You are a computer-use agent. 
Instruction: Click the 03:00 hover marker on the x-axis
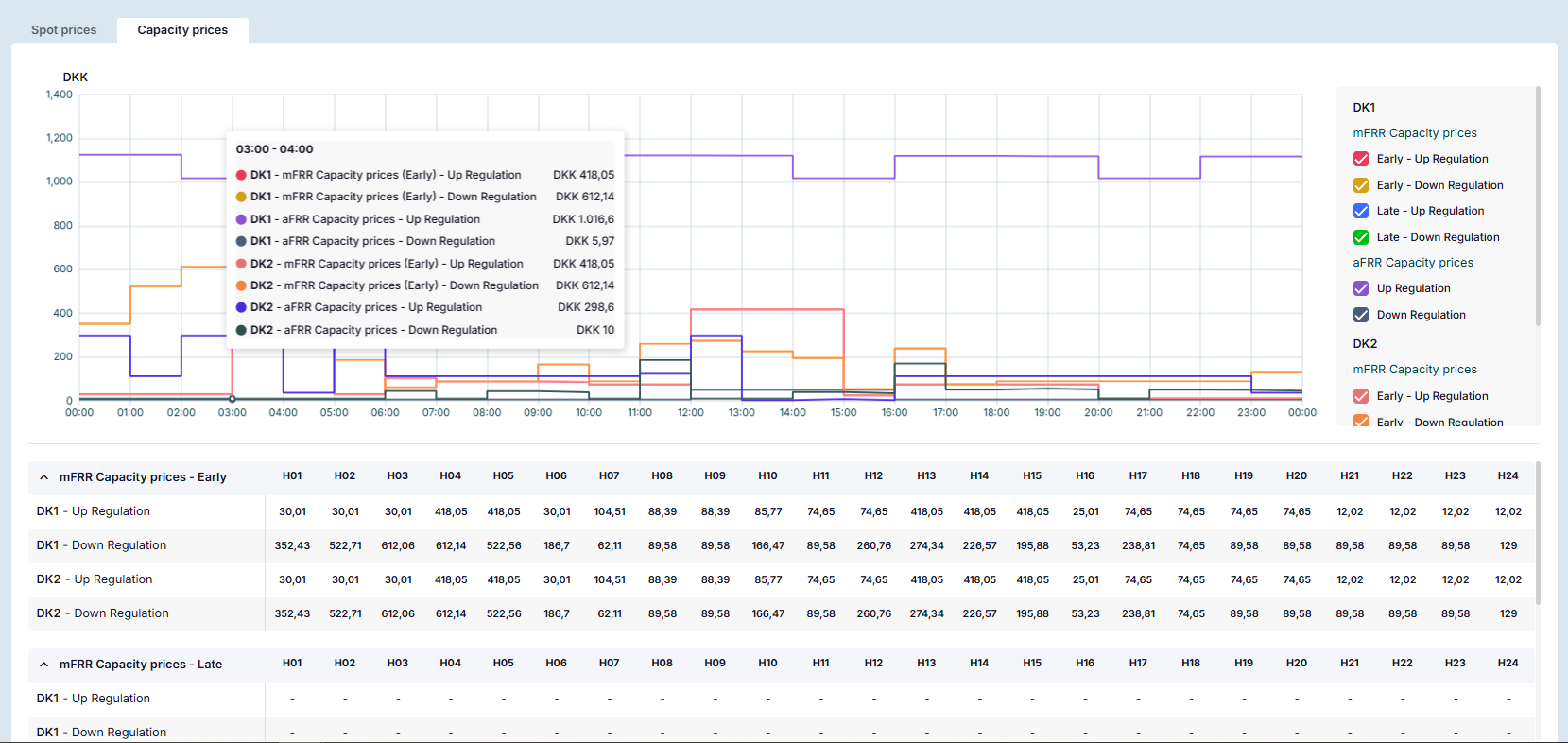(233, 399)
